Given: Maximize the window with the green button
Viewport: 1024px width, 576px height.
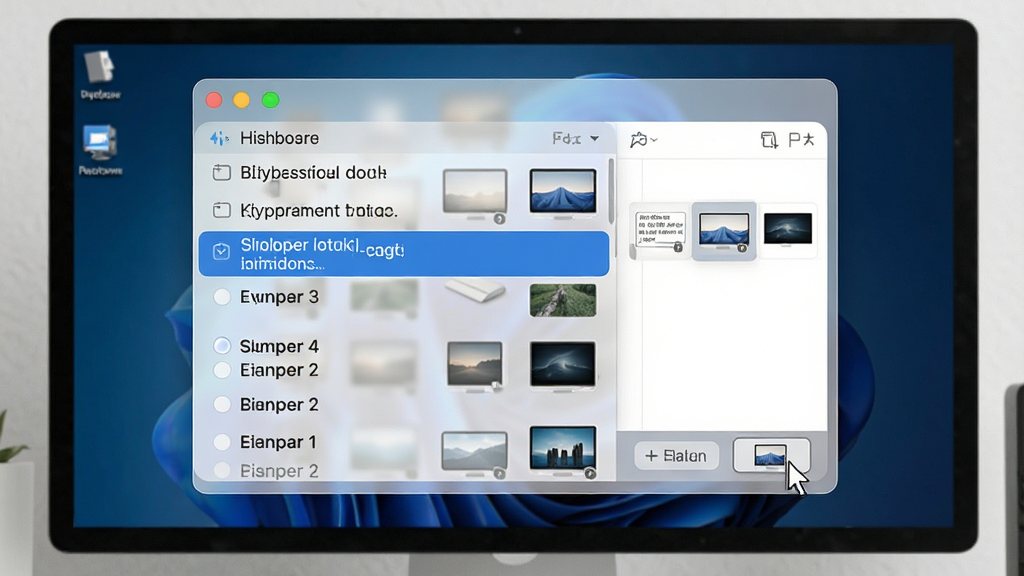Looking at the screenshot, I should [270, 100].
